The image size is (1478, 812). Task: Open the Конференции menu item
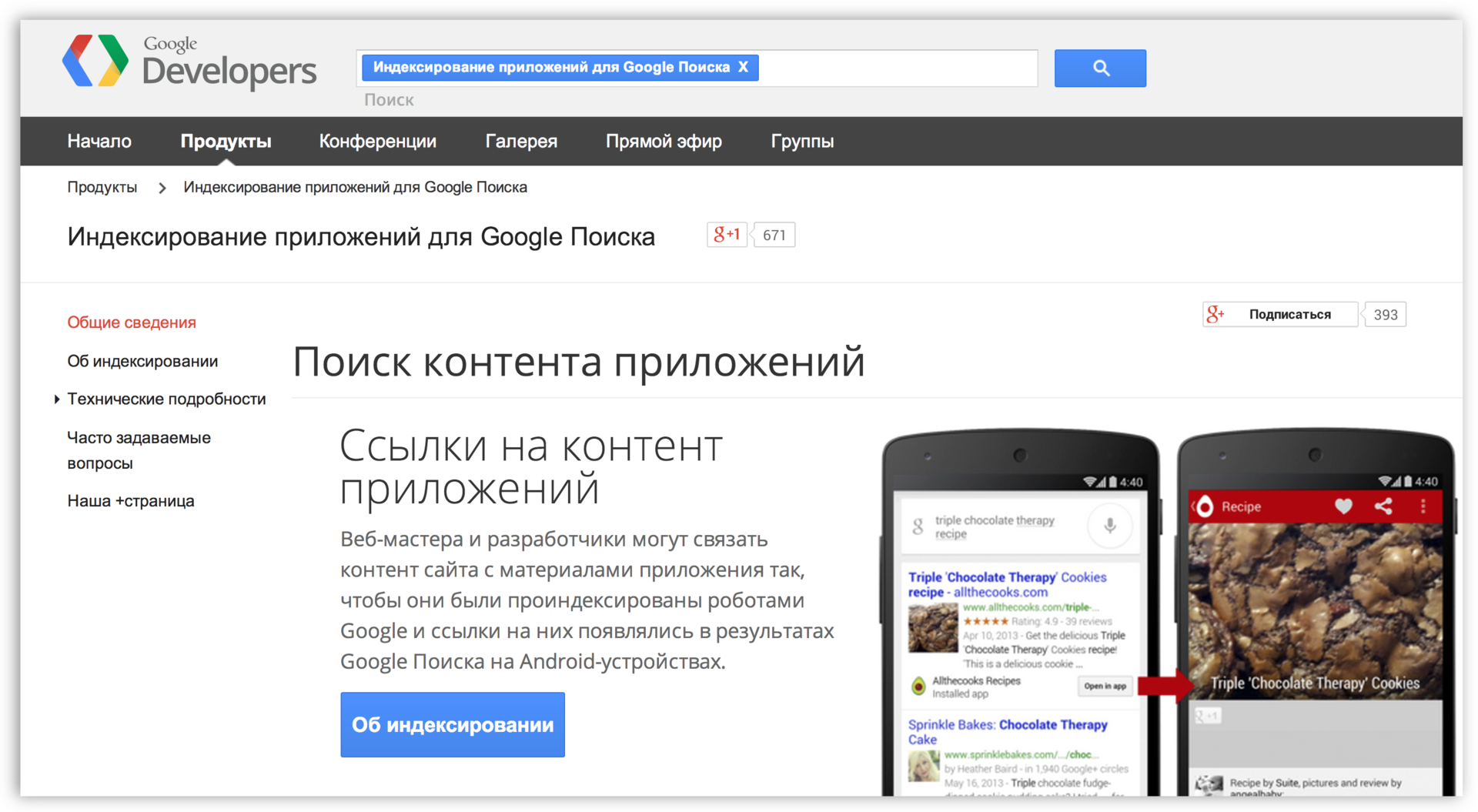click(x=377, y=141)
